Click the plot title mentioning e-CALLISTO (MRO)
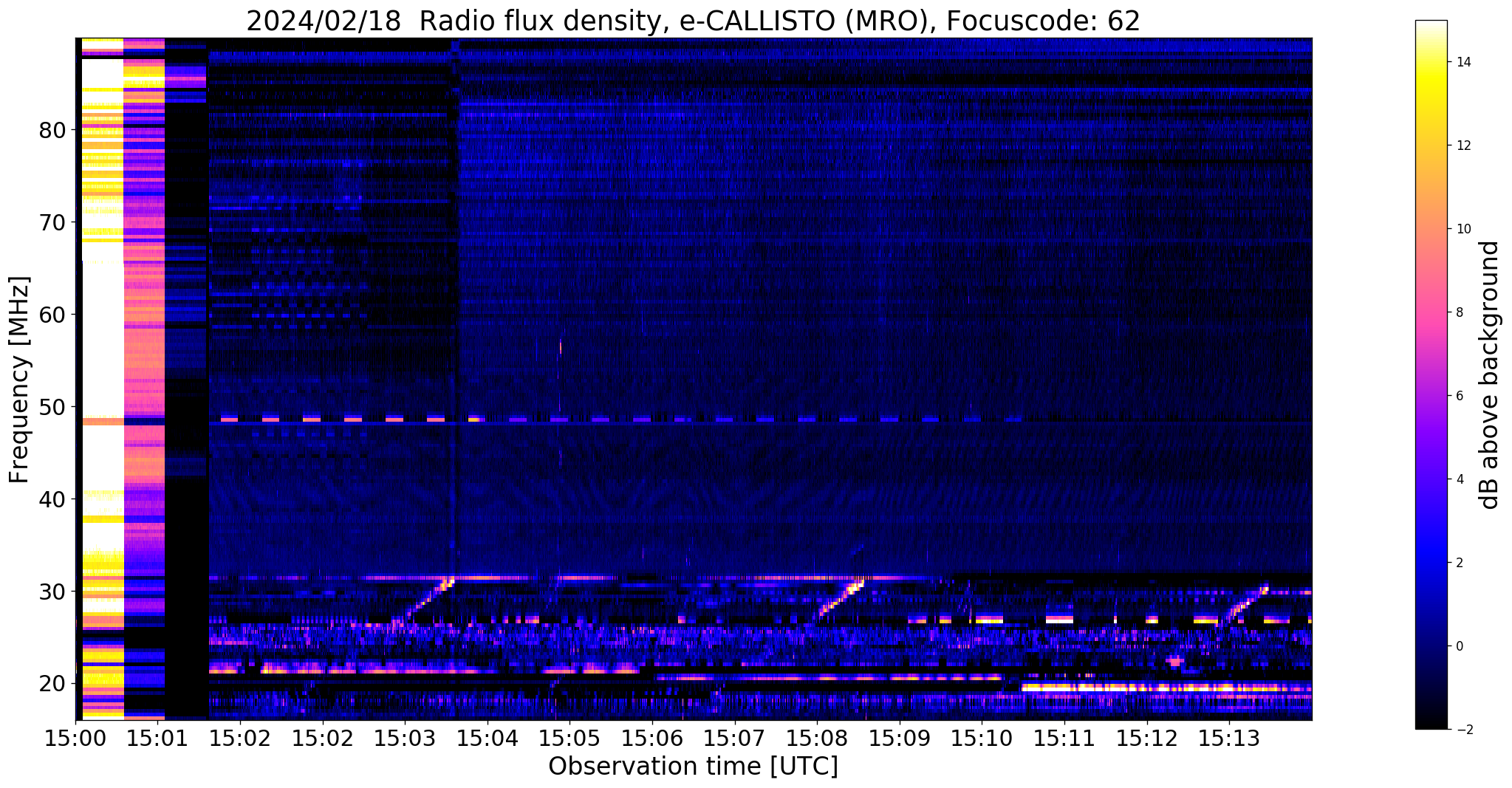The height and width of the screenshot is (788, 1512). (x=693, y=21)
